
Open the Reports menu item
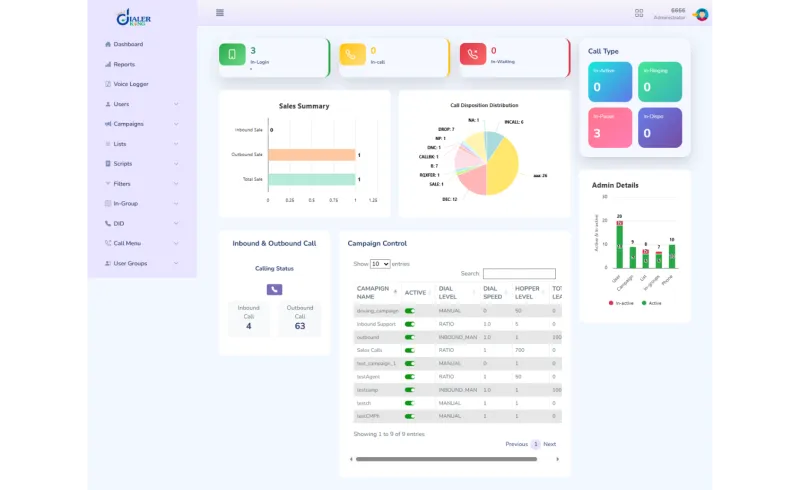(124, 64)
